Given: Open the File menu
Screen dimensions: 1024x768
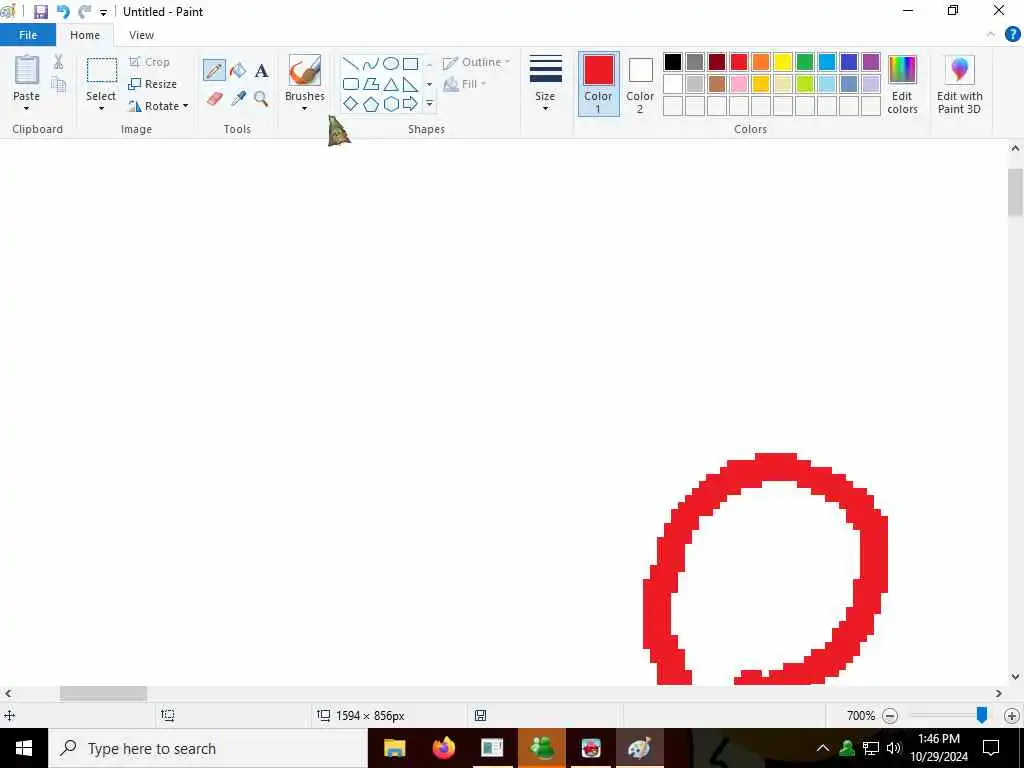Looking at the screenshot, I should tap(28, 35).
